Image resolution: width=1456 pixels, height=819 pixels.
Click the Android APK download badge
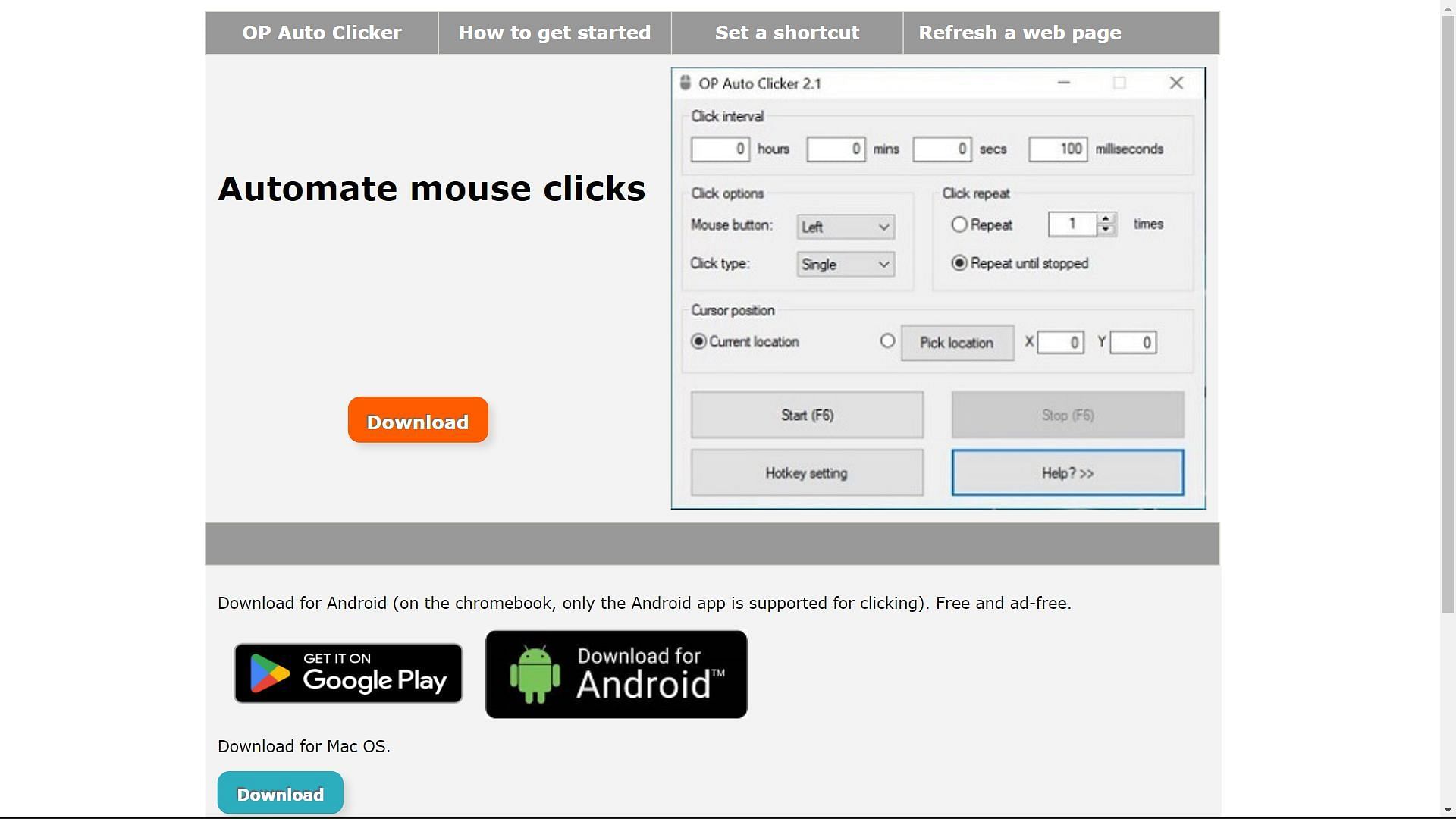point(616,674)
